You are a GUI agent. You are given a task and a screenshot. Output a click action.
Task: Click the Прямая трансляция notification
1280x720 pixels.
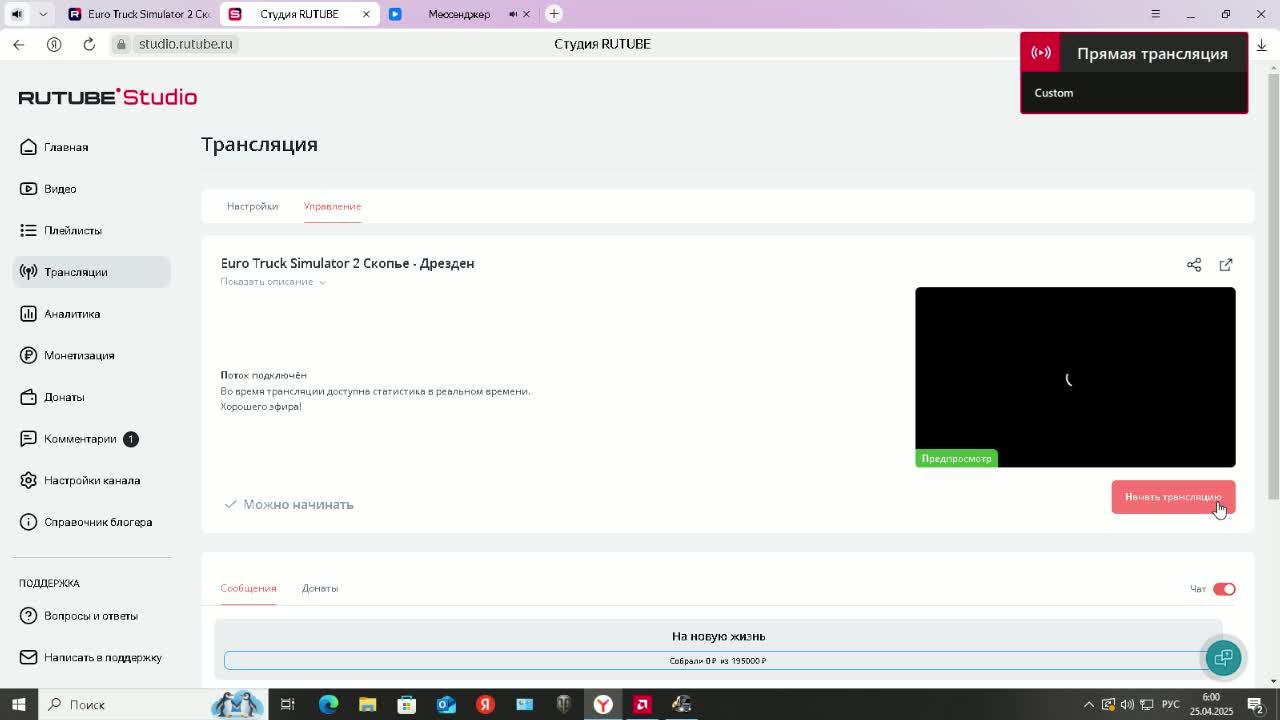[1134, 73]
